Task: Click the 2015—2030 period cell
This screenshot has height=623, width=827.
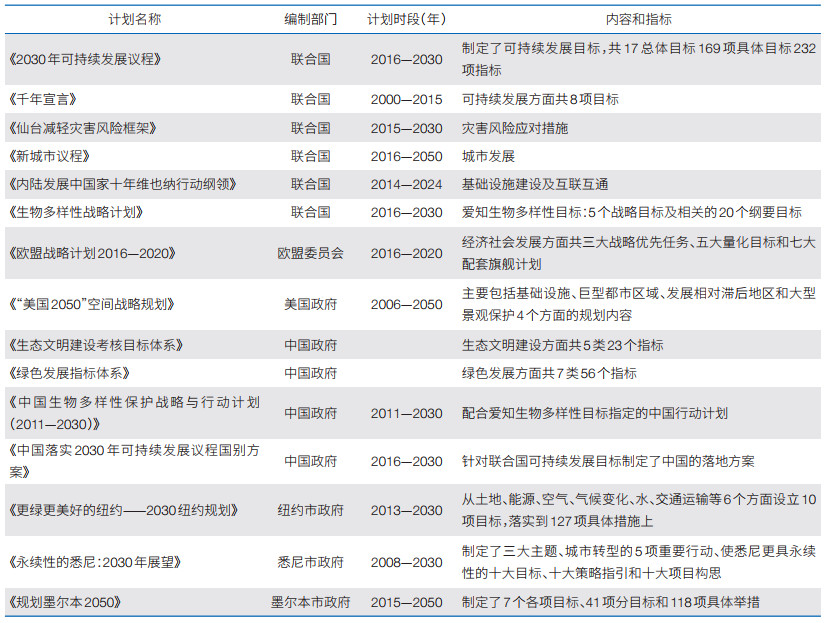Action: [x=407, y=128]
